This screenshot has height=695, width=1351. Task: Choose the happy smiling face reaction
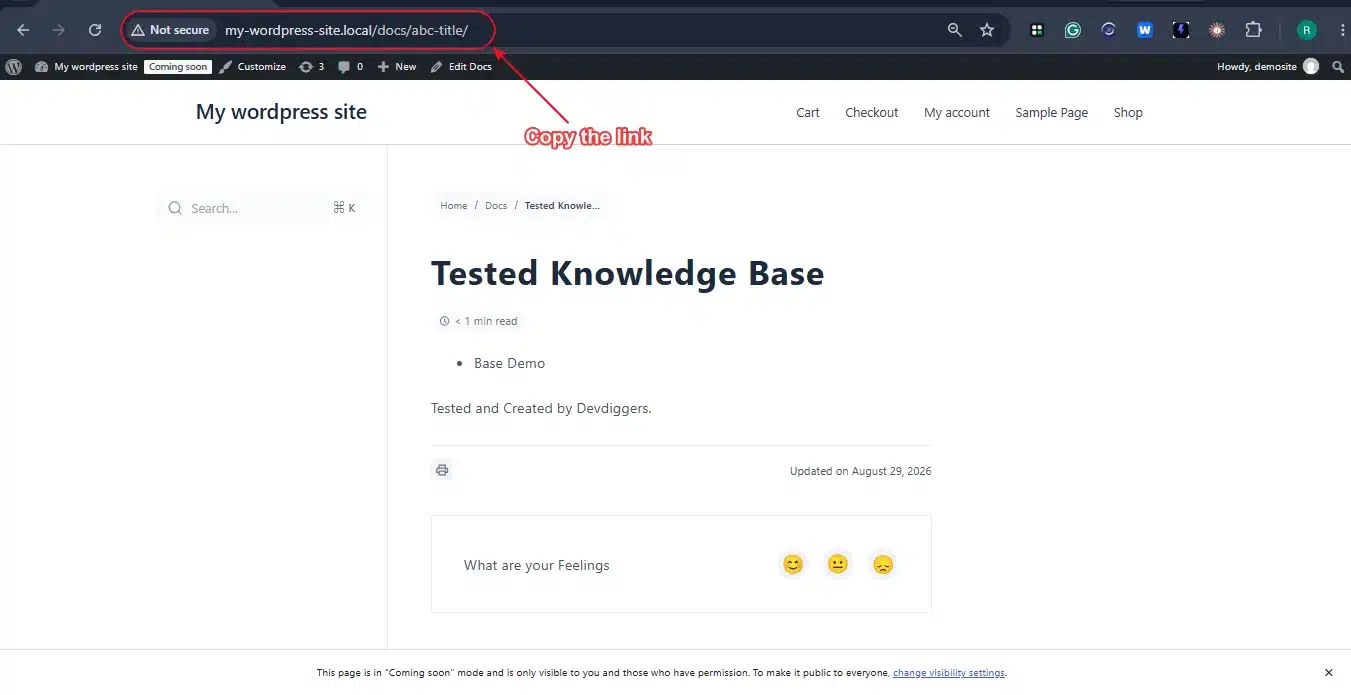tap(793, 565)
